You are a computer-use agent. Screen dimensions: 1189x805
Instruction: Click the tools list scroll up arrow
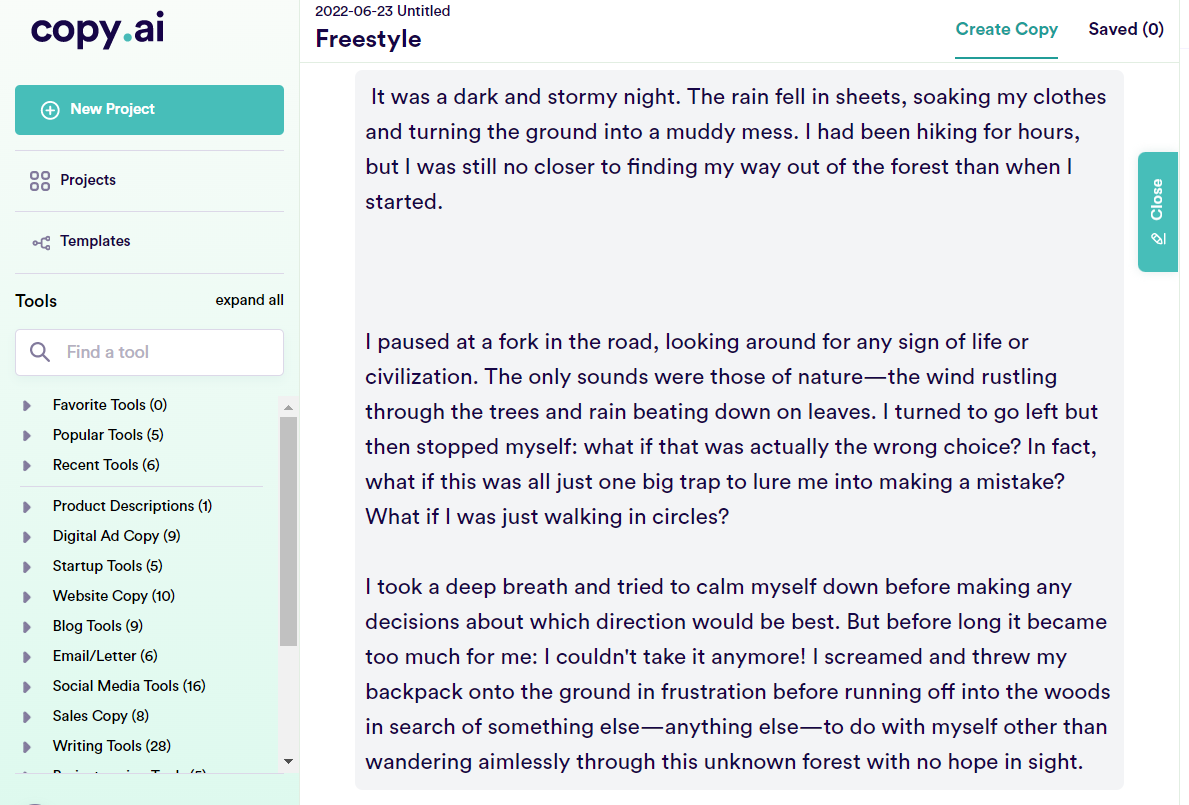pyautogui.click(x=288, y=408)
